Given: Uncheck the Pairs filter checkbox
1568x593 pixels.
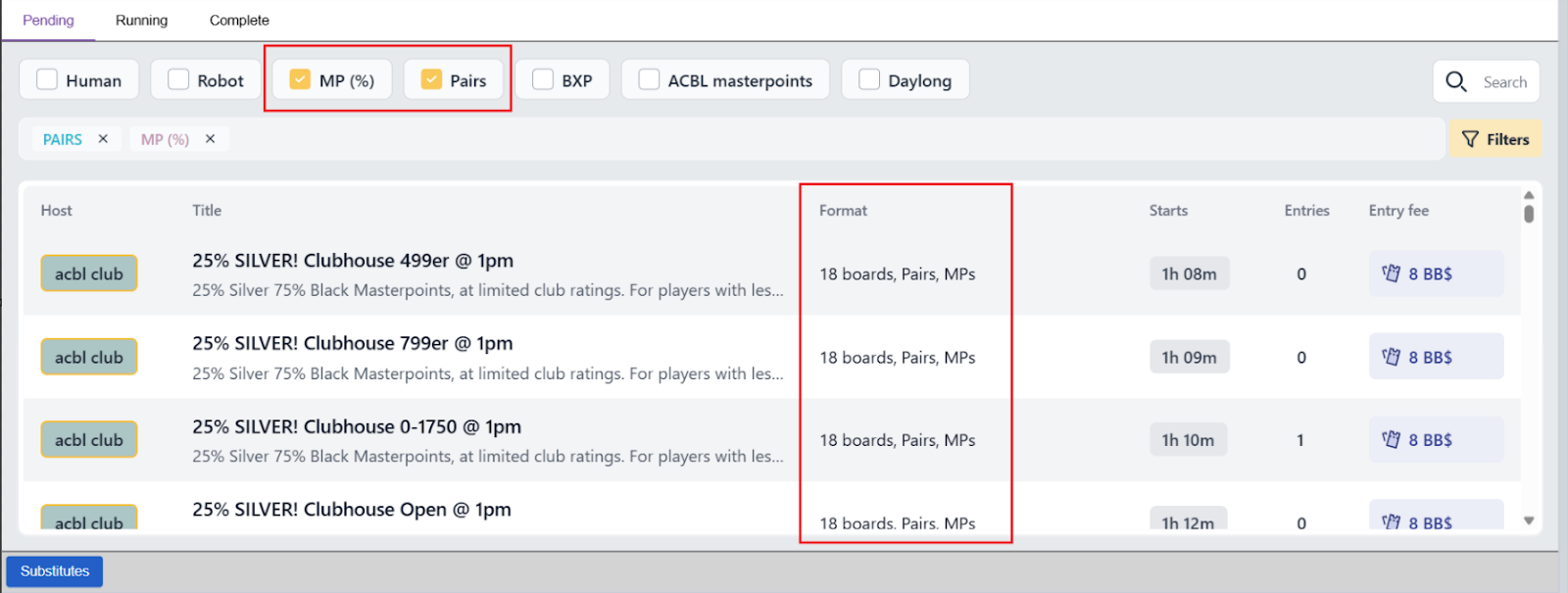Looking at the screenshot, I should click(431, 79).
